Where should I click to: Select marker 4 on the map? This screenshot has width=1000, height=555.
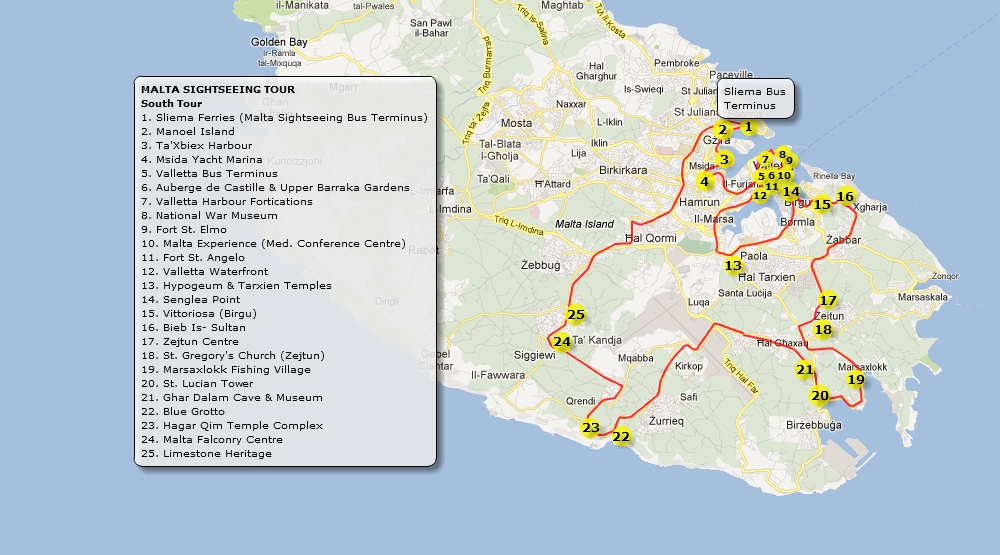705,182
